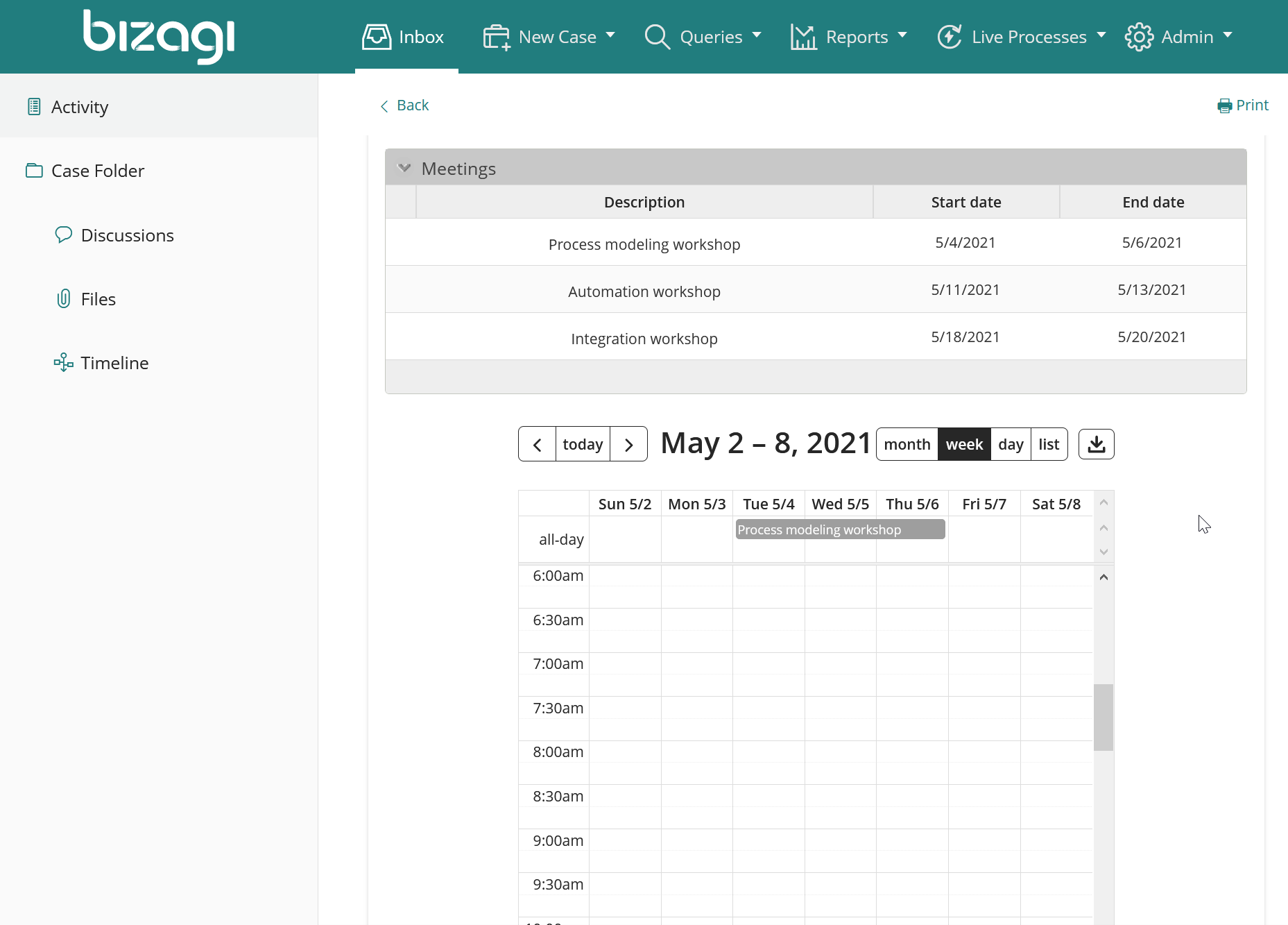This screenshot has height=925, width=1288.
Task: Click time grid scroll up arrow
Action: tap(1104, 577)
